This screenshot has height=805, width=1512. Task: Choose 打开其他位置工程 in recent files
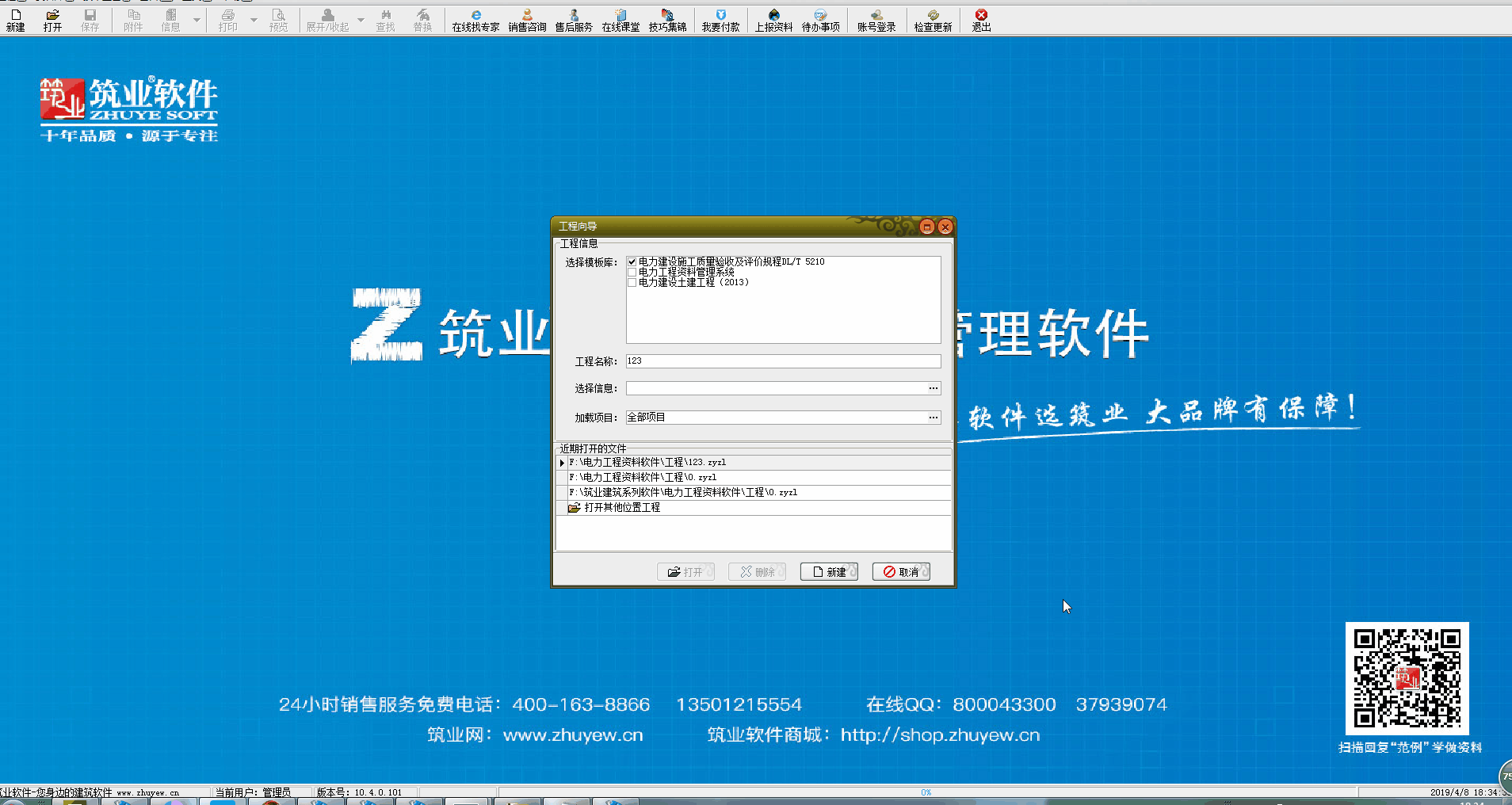coord(621,508)
